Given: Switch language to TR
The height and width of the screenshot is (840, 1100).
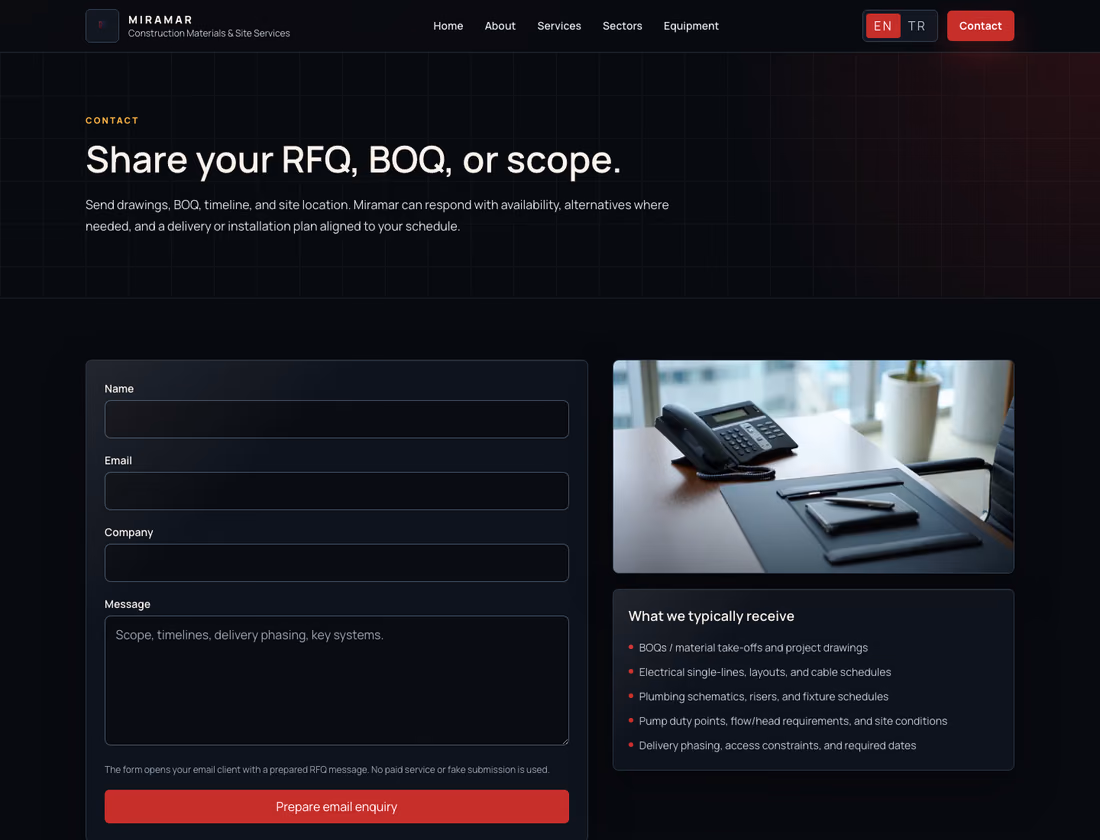Looking at the screenshot, I should tap(916, 26).
